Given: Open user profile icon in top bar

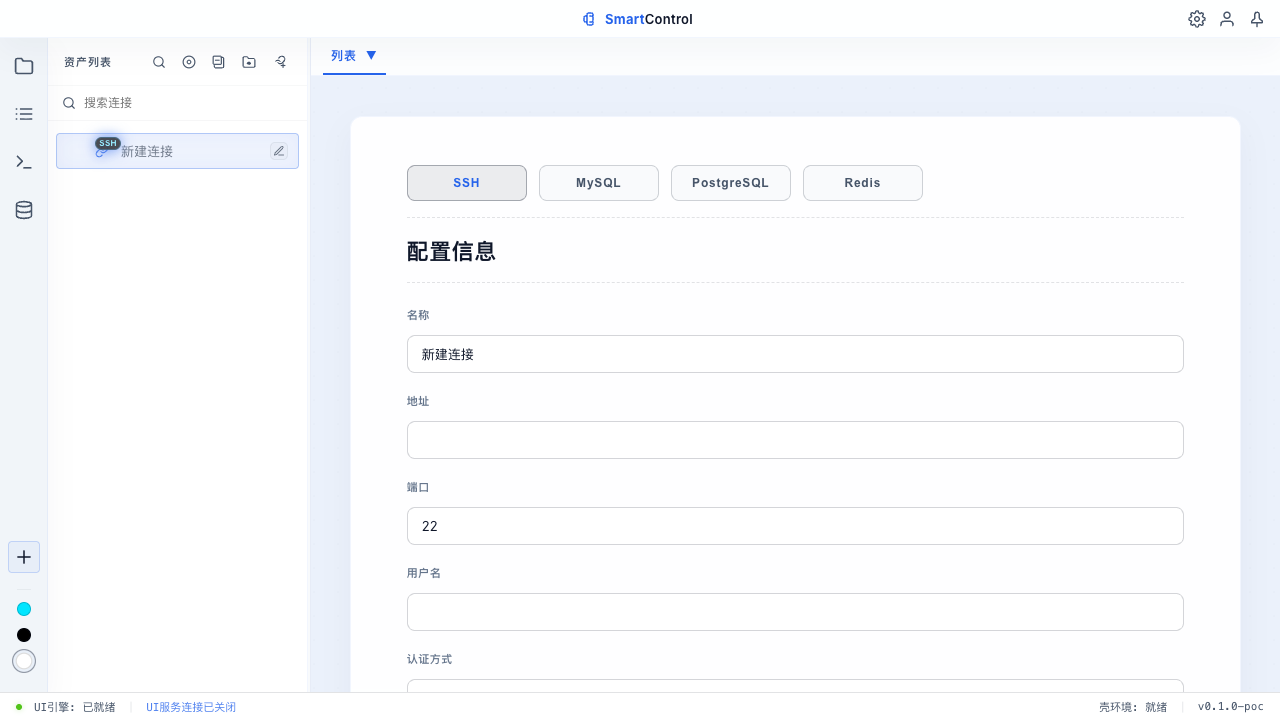Looking at the screenshot, I should [x=1227, y=19].
